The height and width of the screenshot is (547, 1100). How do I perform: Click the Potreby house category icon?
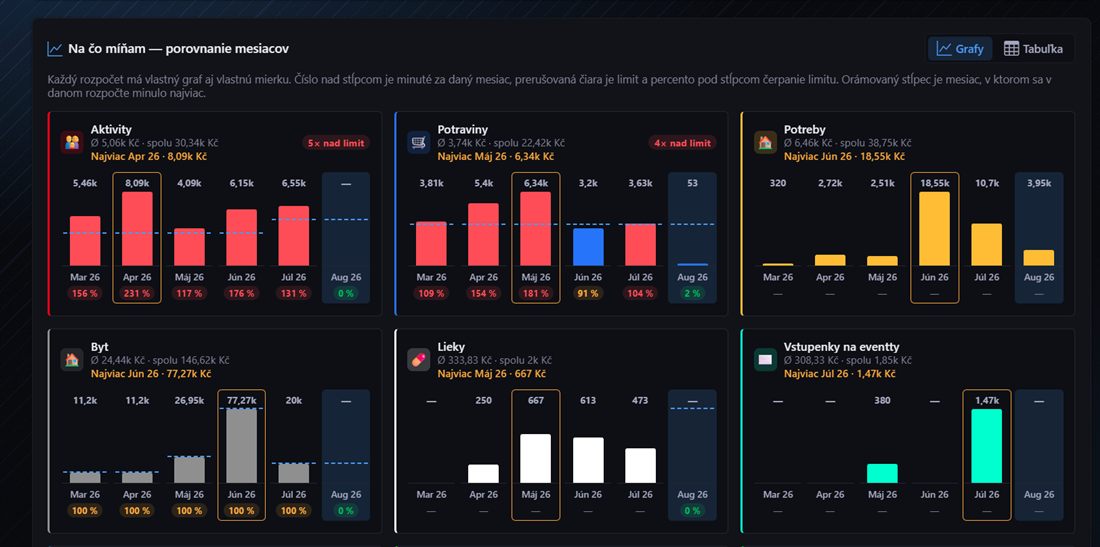pyautogui.click(x=765, y=142)
